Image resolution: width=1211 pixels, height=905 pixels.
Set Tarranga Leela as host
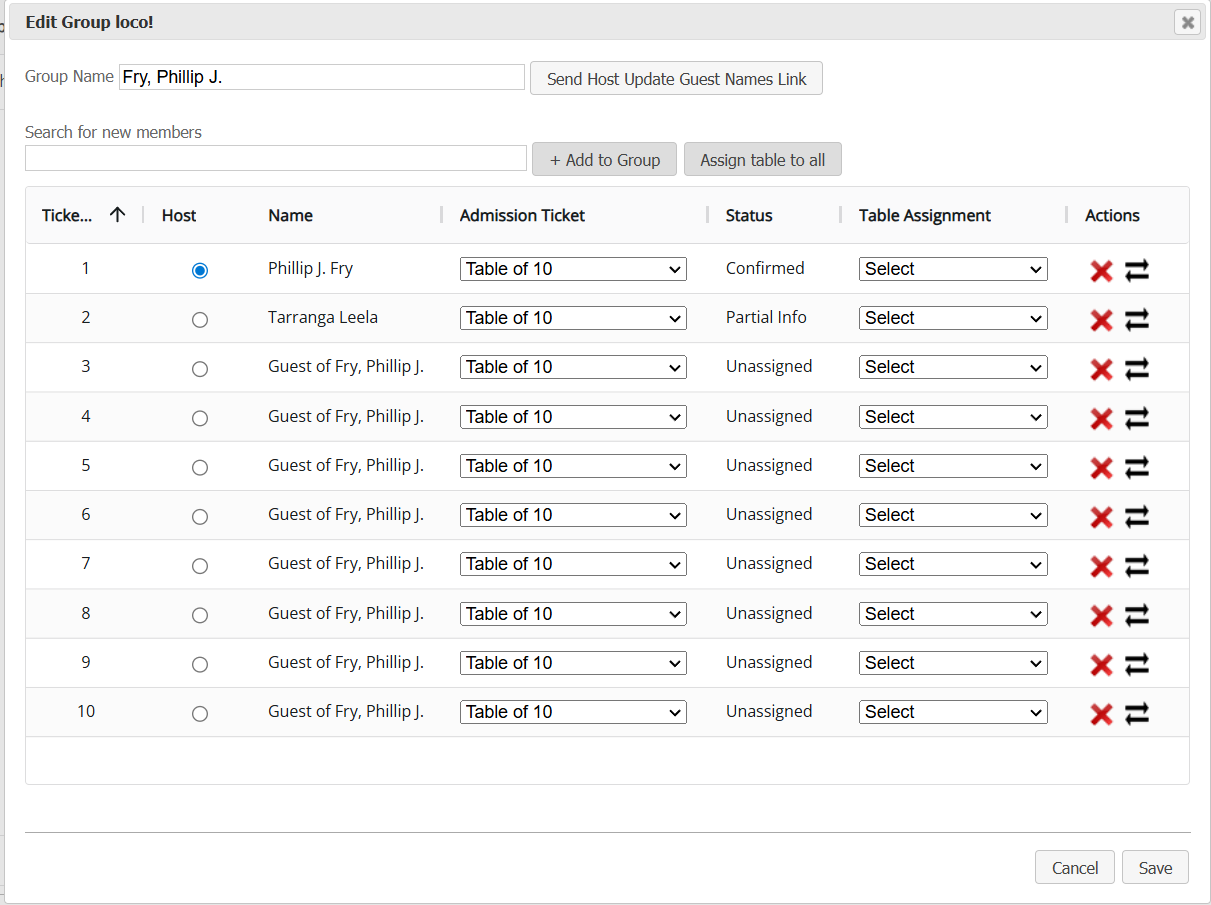pos(200,320)
